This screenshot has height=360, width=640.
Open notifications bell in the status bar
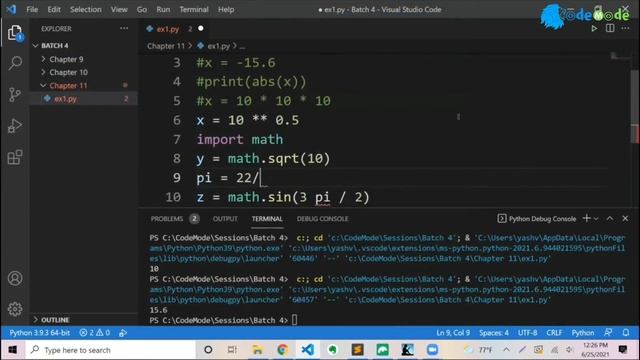click(x=626, y=333)
